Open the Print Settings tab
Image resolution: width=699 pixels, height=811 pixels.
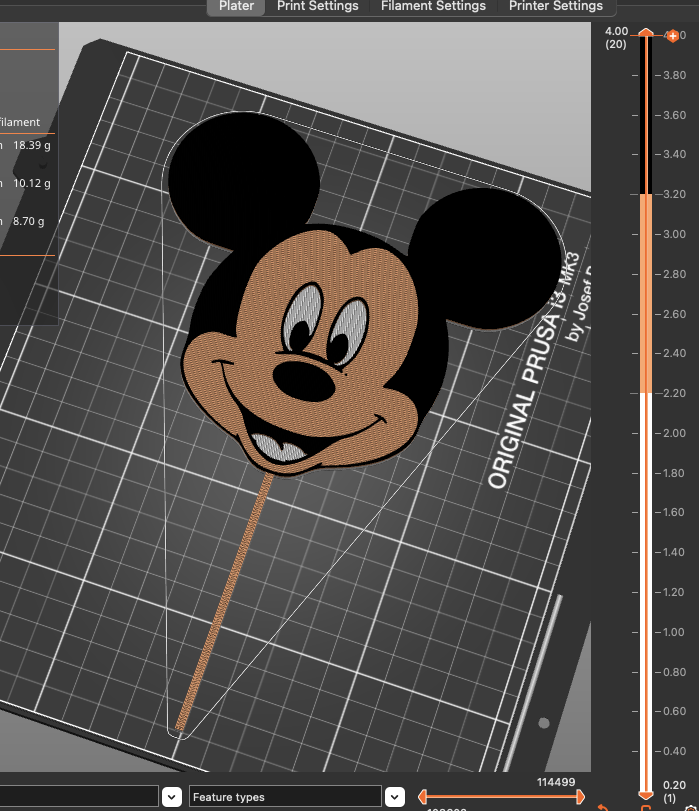pos(317,6)
